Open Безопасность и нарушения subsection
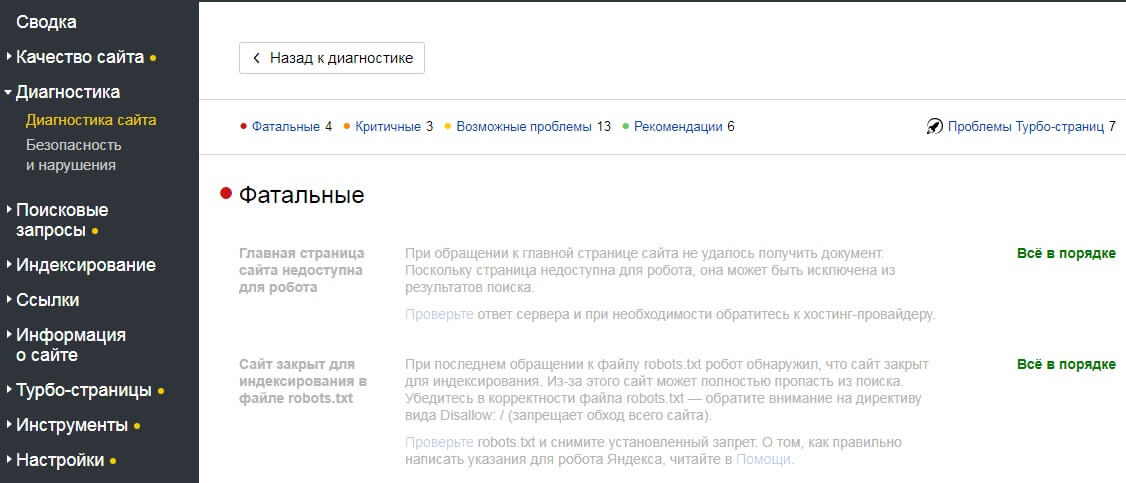1126x483 pixels. pos(73,155)
